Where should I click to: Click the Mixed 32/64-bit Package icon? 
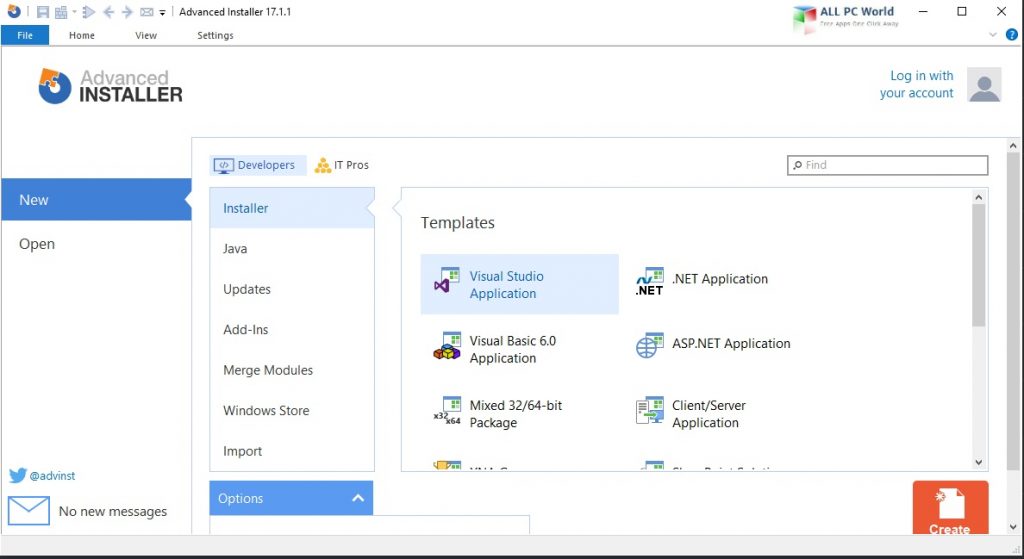point(447,411)
